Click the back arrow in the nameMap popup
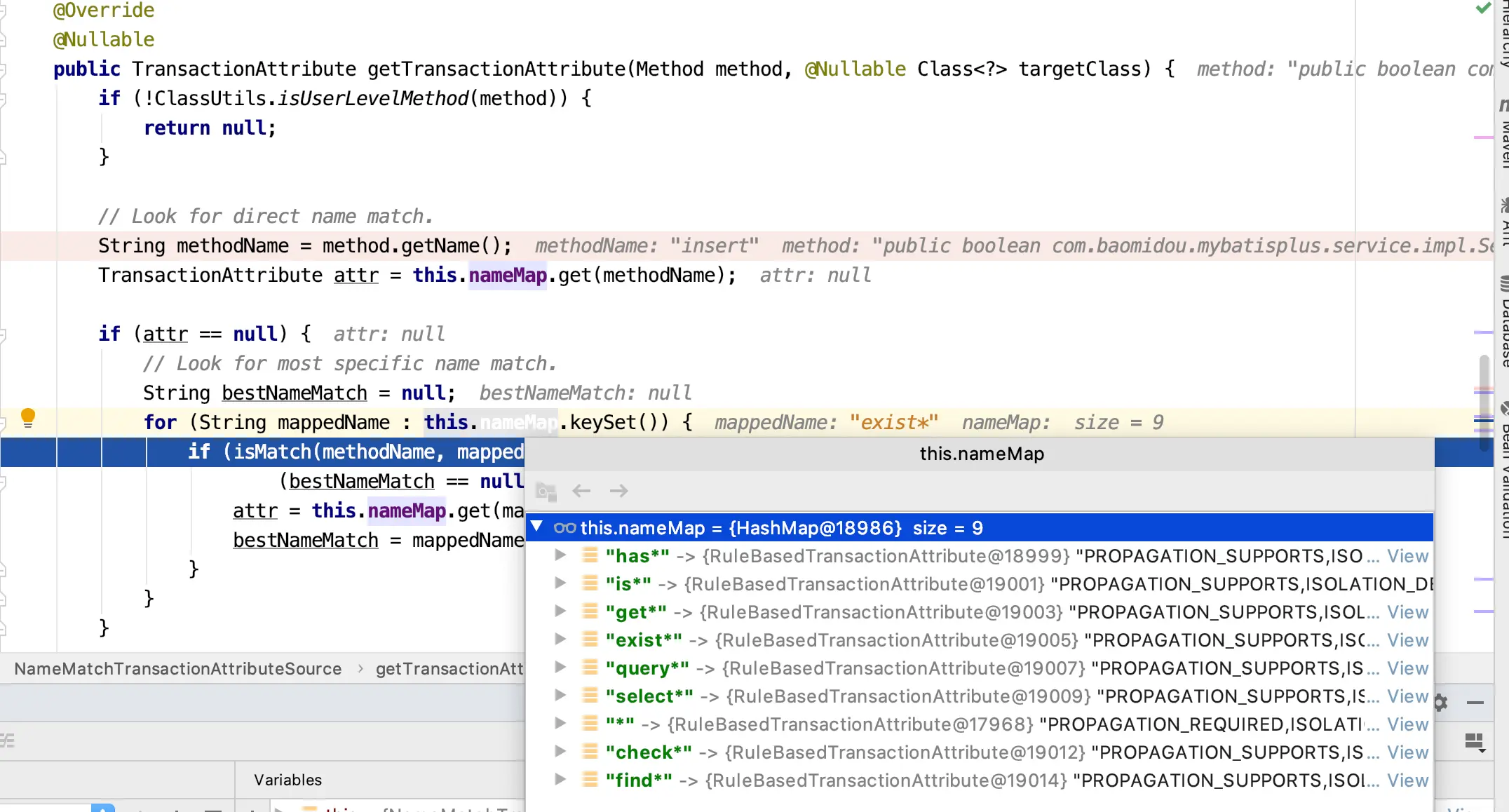 [581, 491]
